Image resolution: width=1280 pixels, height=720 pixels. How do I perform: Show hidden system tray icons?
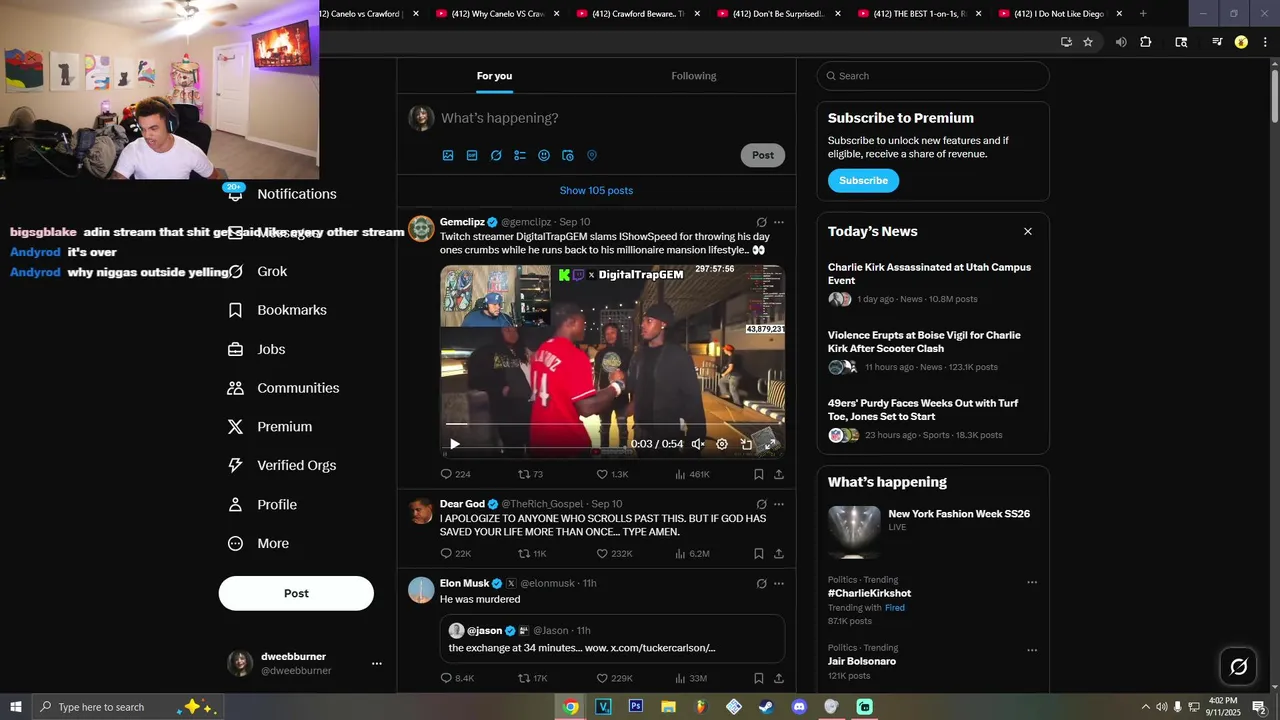click(1145, 707)
